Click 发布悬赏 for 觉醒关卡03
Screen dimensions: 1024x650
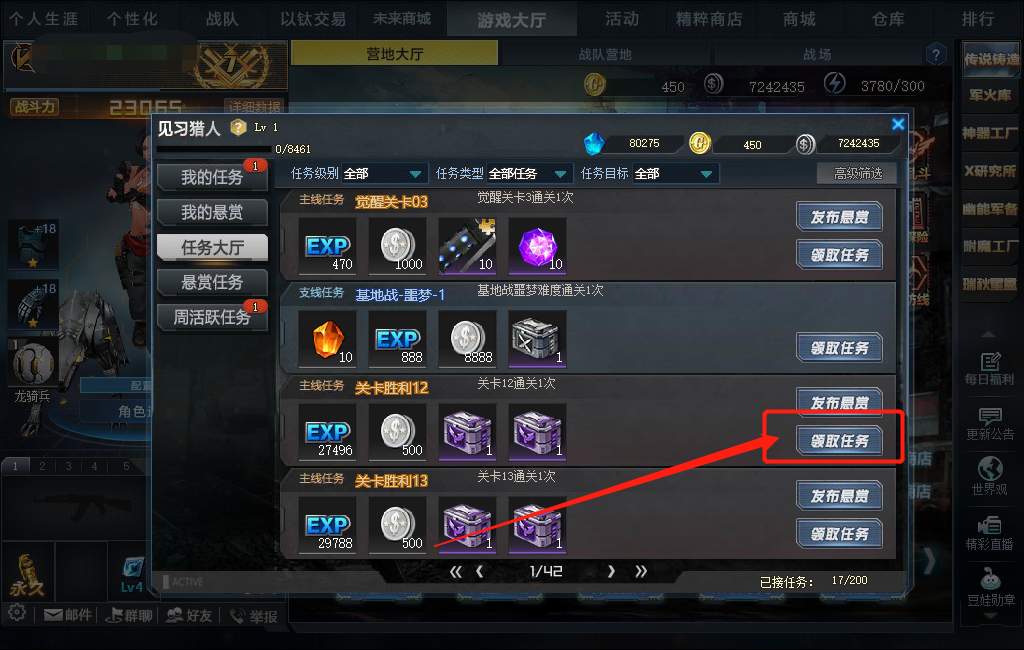839,217
